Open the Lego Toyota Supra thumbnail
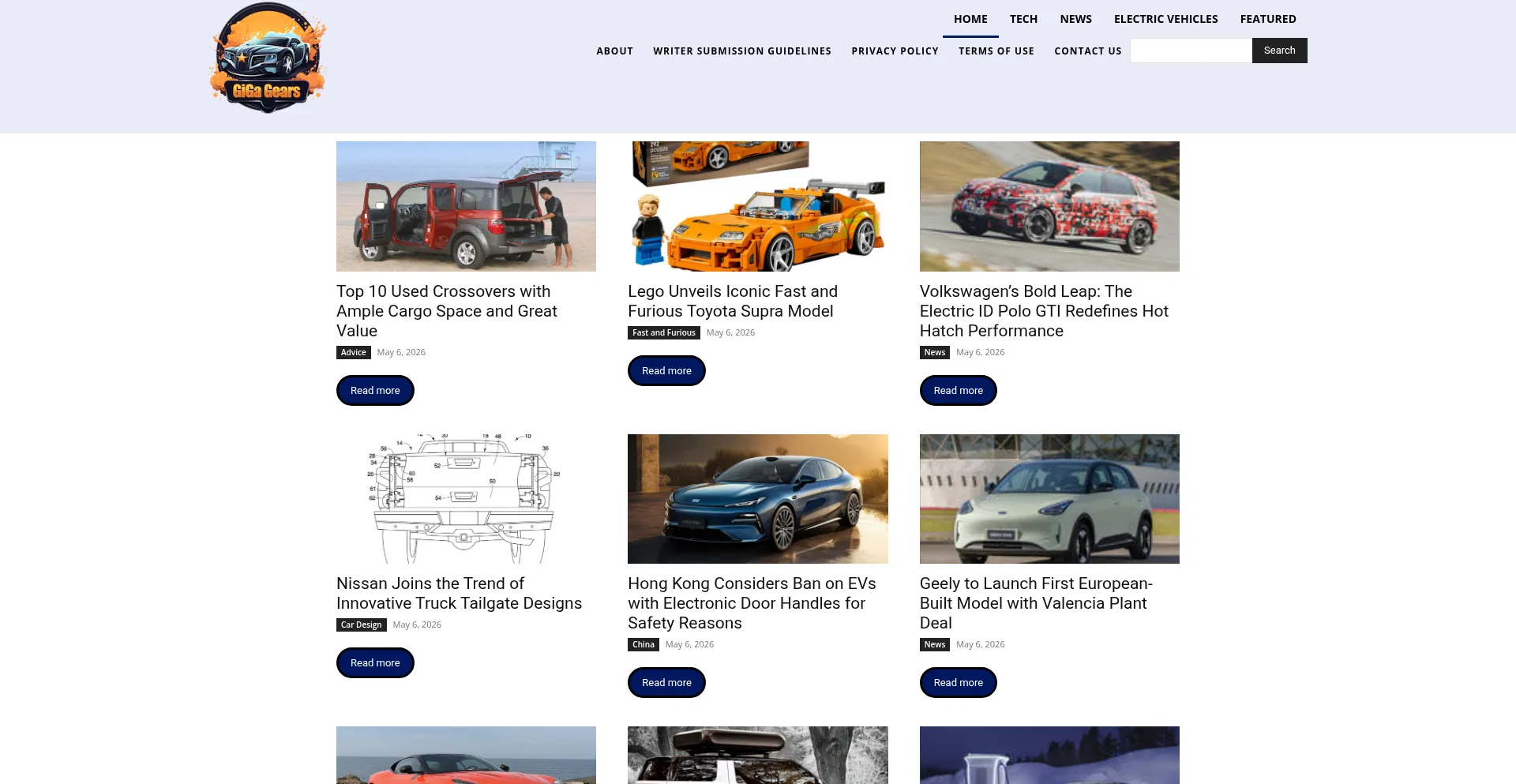The height and width of the screenshot is (784, 1516). click(758, 206)
